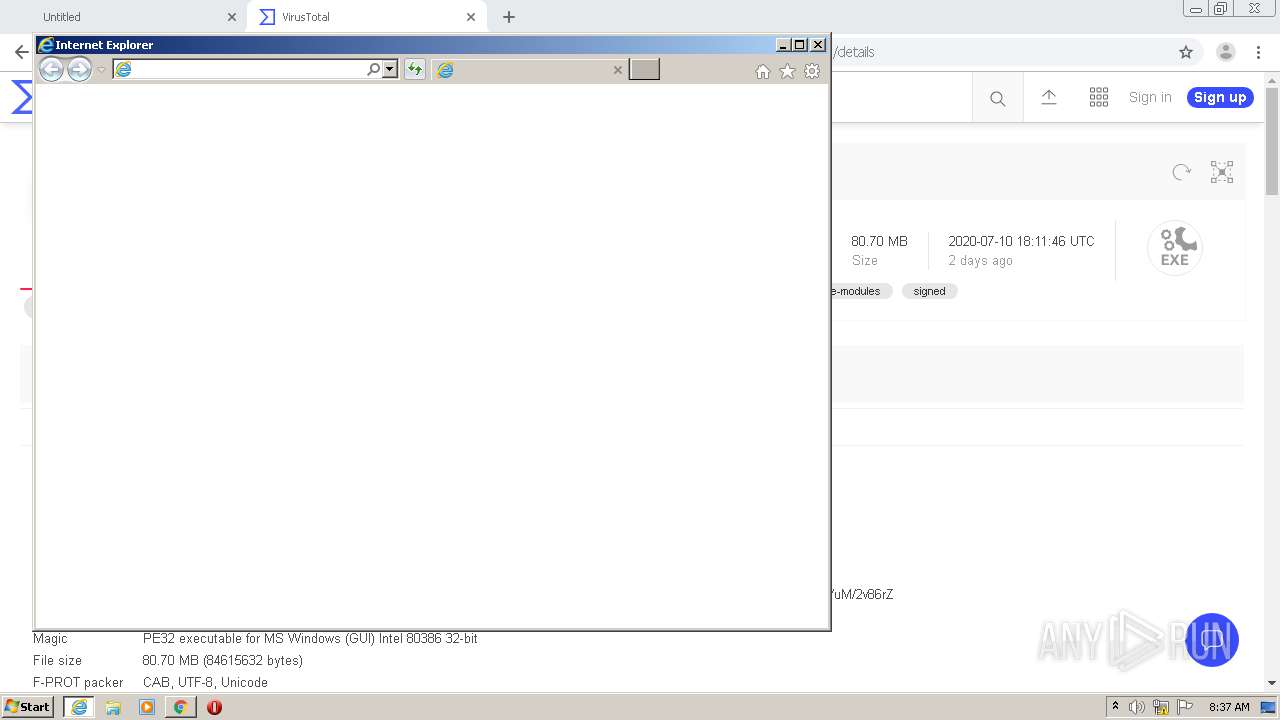Switch to the VirusTotal Chrome tab
This screenshot has width=1280, height=720.
click(x=367, y=17)
